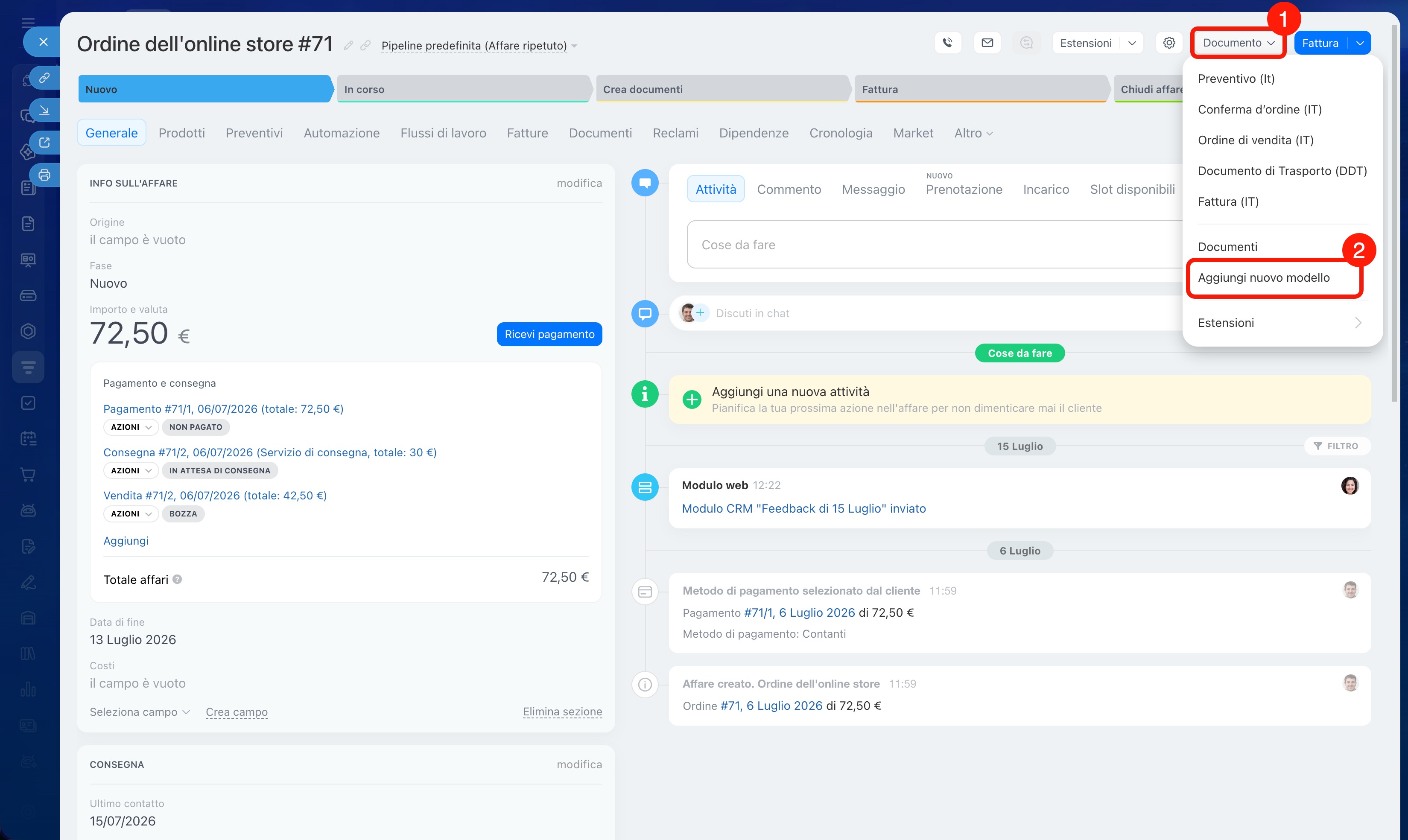Toggle the Documento dropdown button
This screenshot has height=840, width=1408.
tap(1238, 43)
